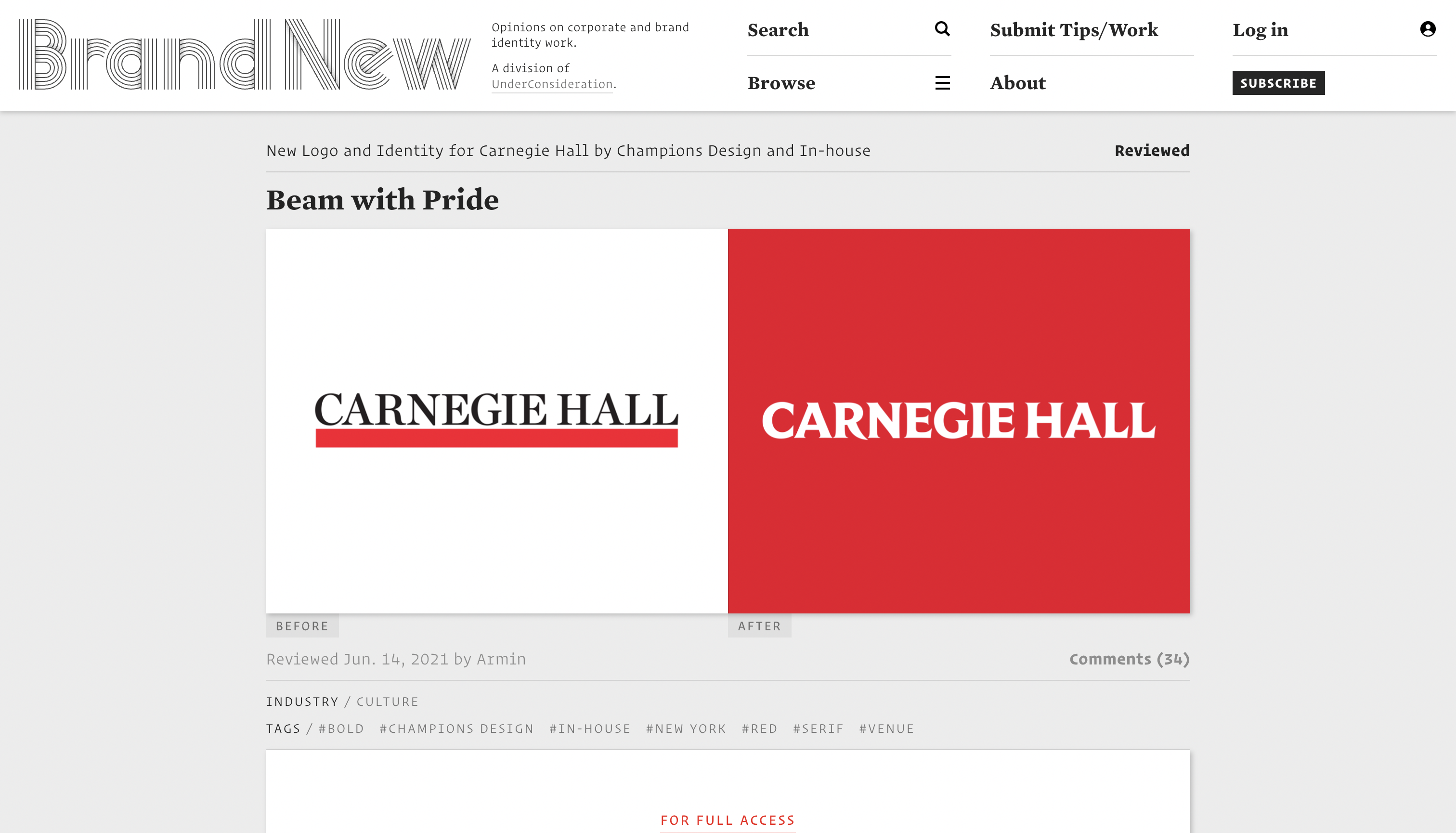
Task: Click the Log in link
Action: pyautogui.click(x=1260, y=30)
